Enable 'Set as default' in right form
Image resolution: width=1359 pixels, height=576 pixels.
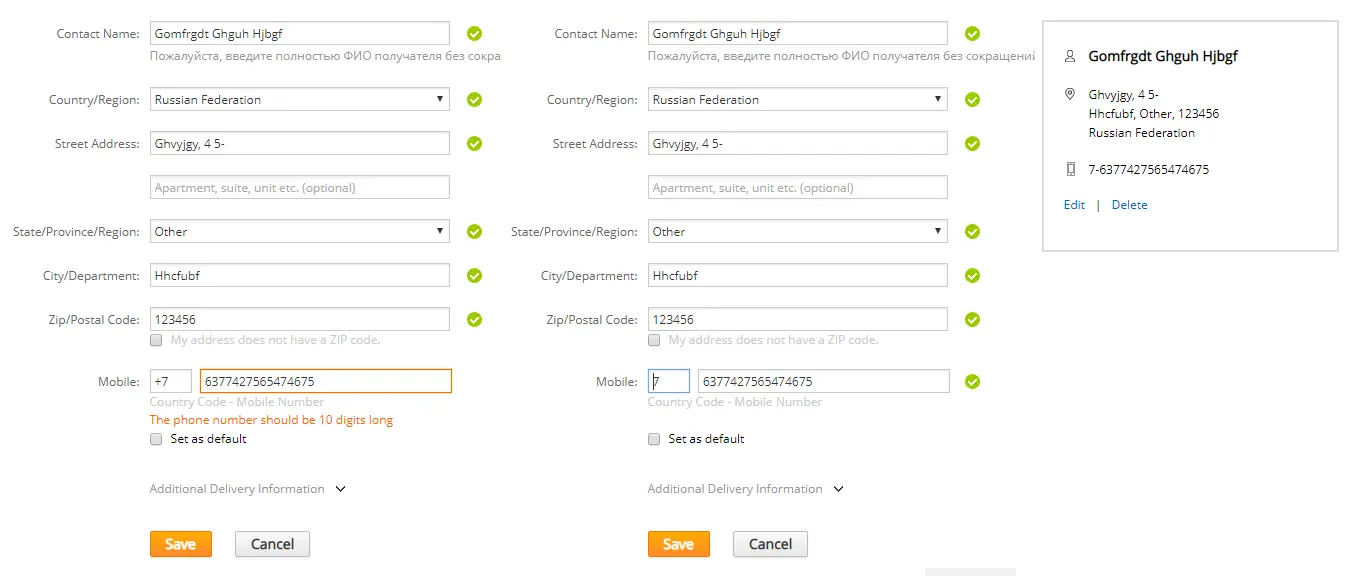tap(654, 439)
